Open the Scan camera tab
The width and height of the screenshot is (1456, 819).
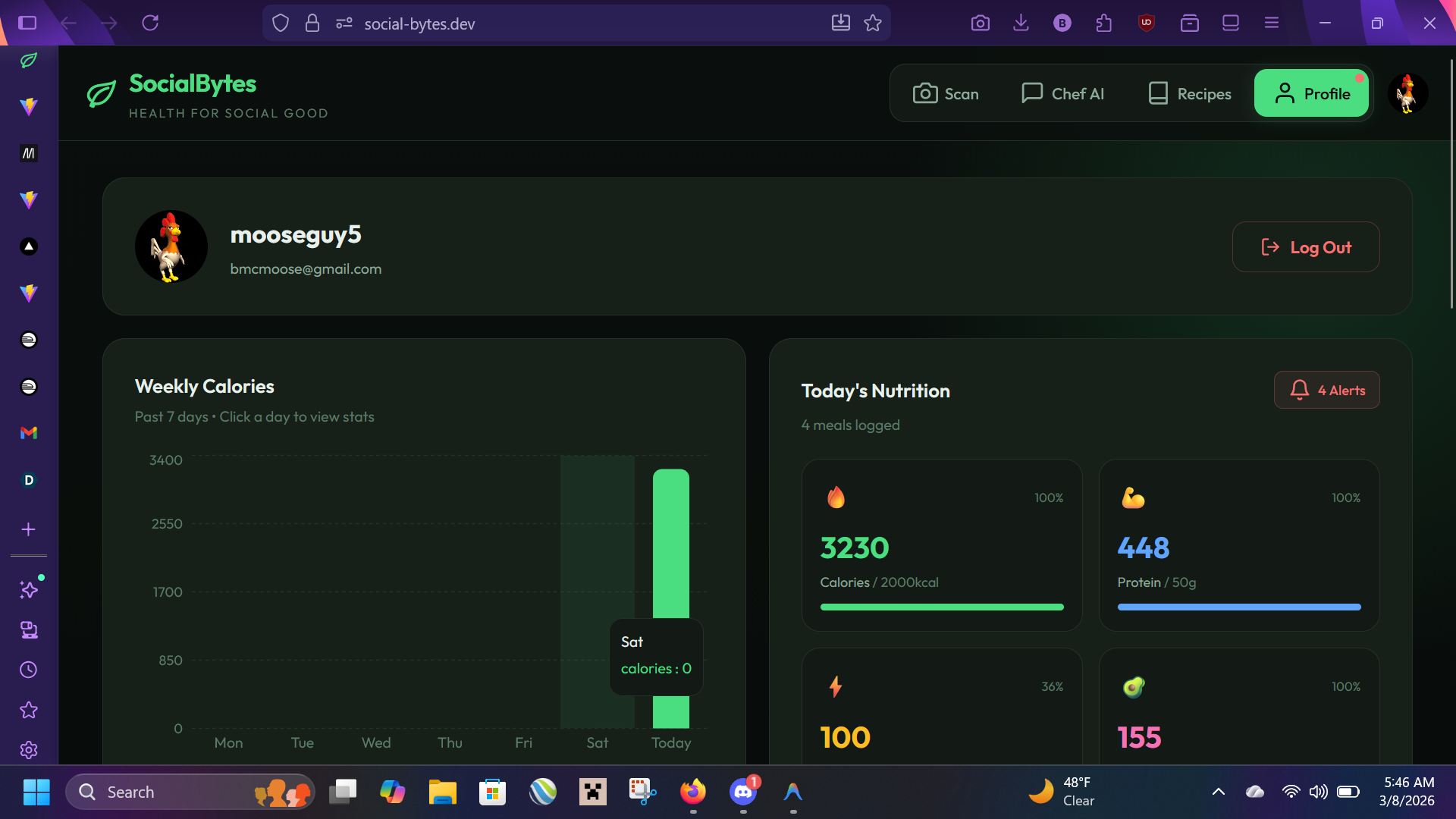click(x=946, y=94)
